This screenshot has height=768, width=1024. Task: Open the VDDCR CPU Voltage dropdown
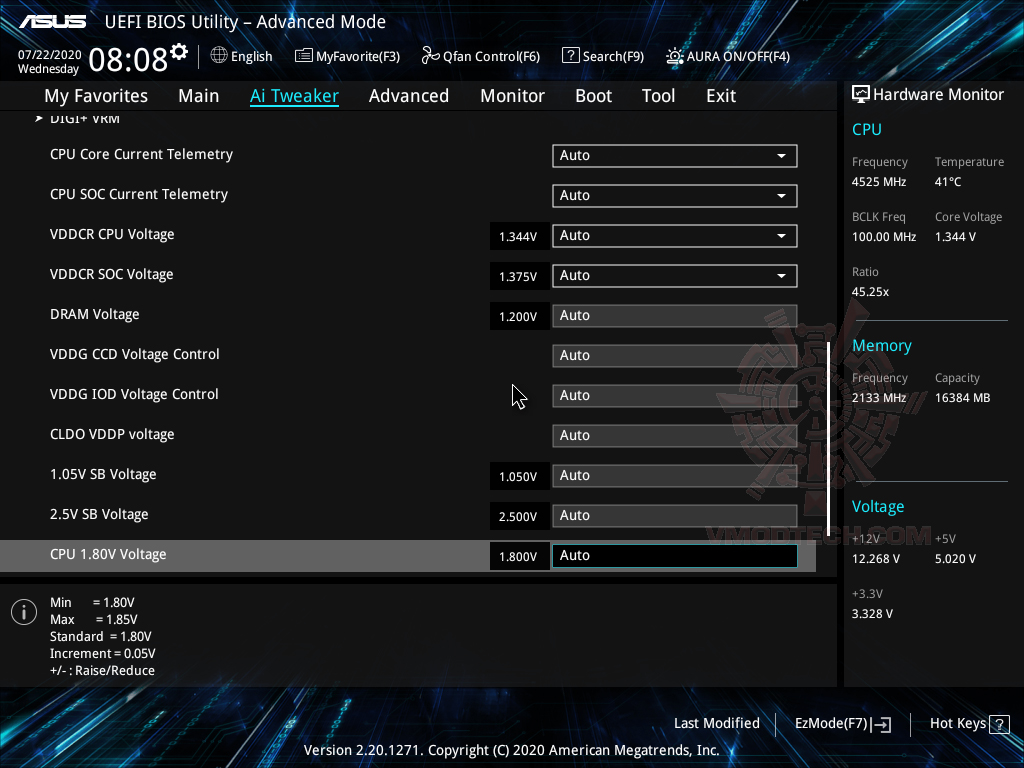674,235
